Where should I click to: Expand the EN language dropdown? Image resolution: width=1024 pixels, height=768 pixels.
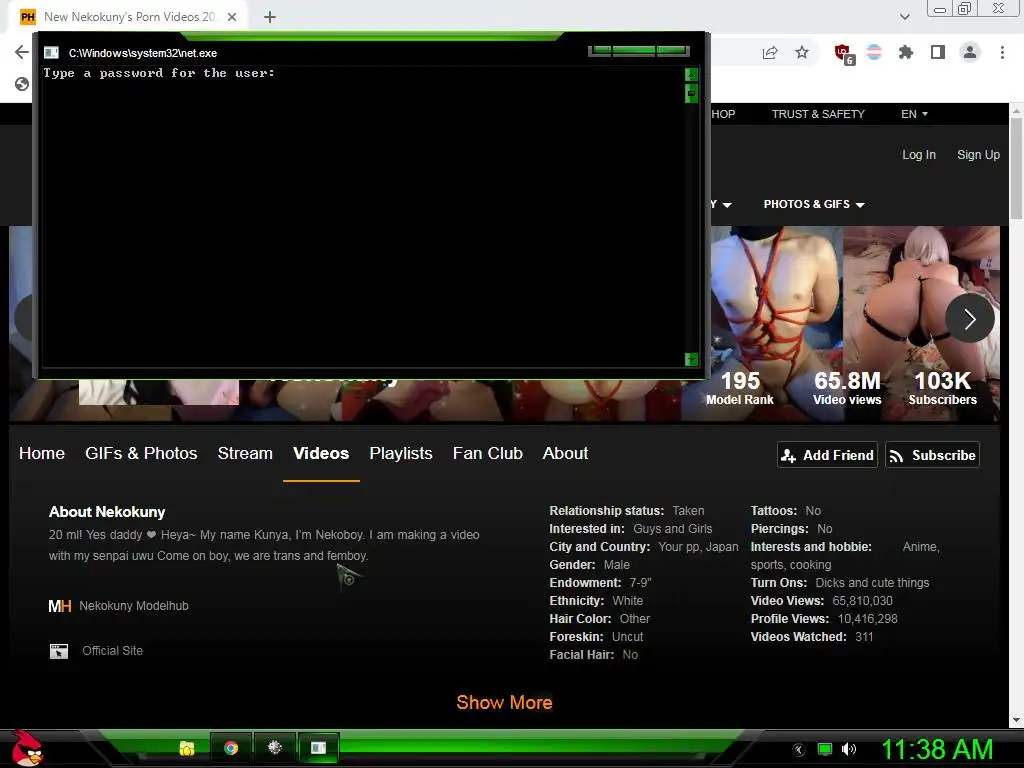tap(914, 114)
